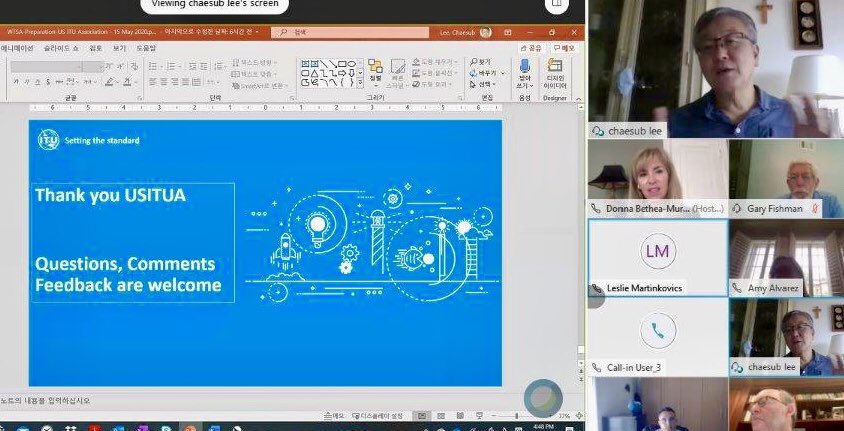Open the Arrange (정렬) shapes icon
This screenshot has width=844, height=431.
pos(375,67)
